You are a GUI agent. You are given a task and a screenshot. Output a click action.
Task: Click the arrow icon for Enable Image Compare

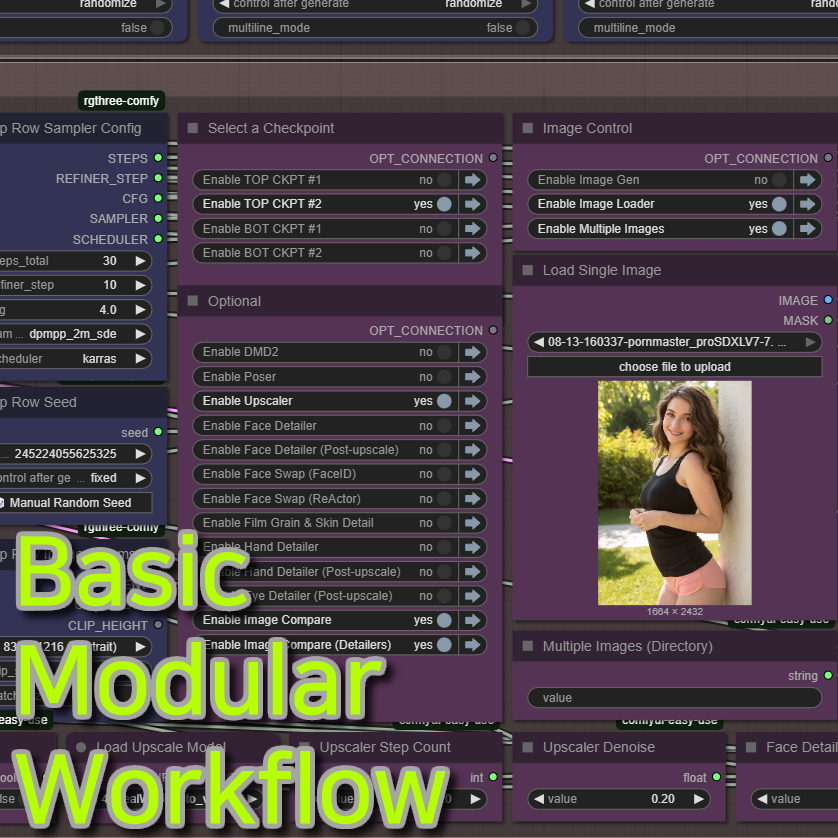point(472,620)
